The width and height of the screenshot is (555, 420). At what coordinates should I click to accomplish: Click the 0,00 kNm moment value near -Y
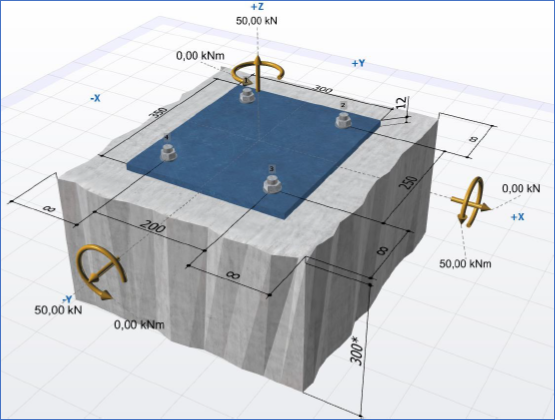tap(139, 324)
